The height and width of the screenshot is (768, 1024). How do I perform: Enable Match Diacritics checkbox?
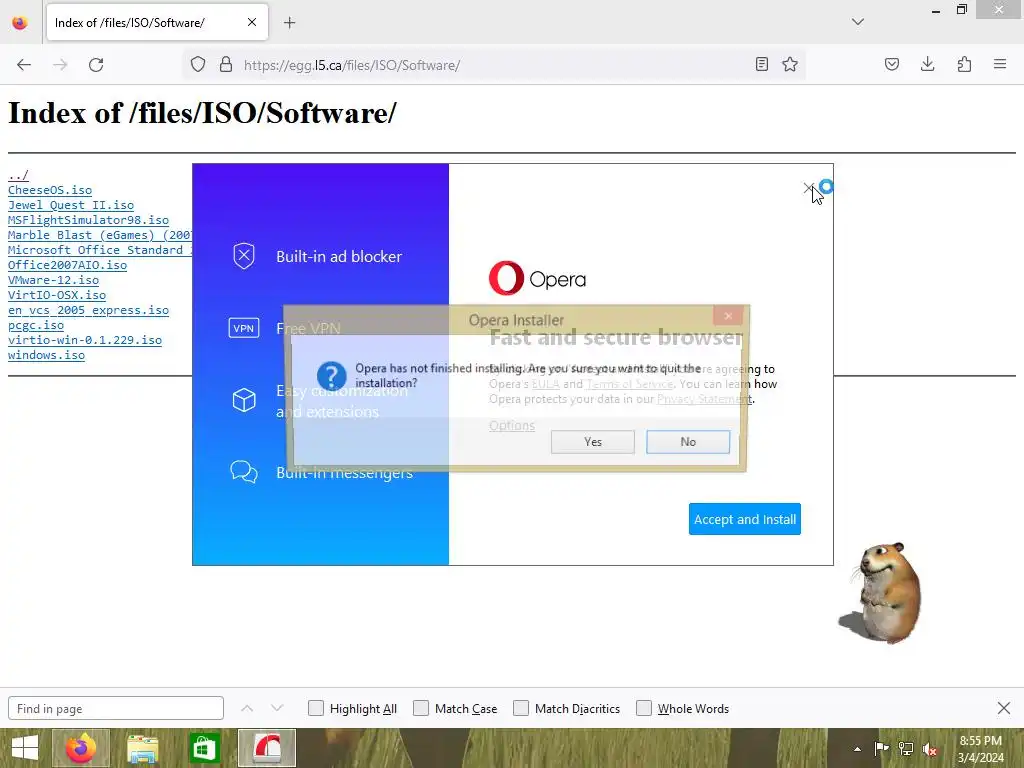521,709
